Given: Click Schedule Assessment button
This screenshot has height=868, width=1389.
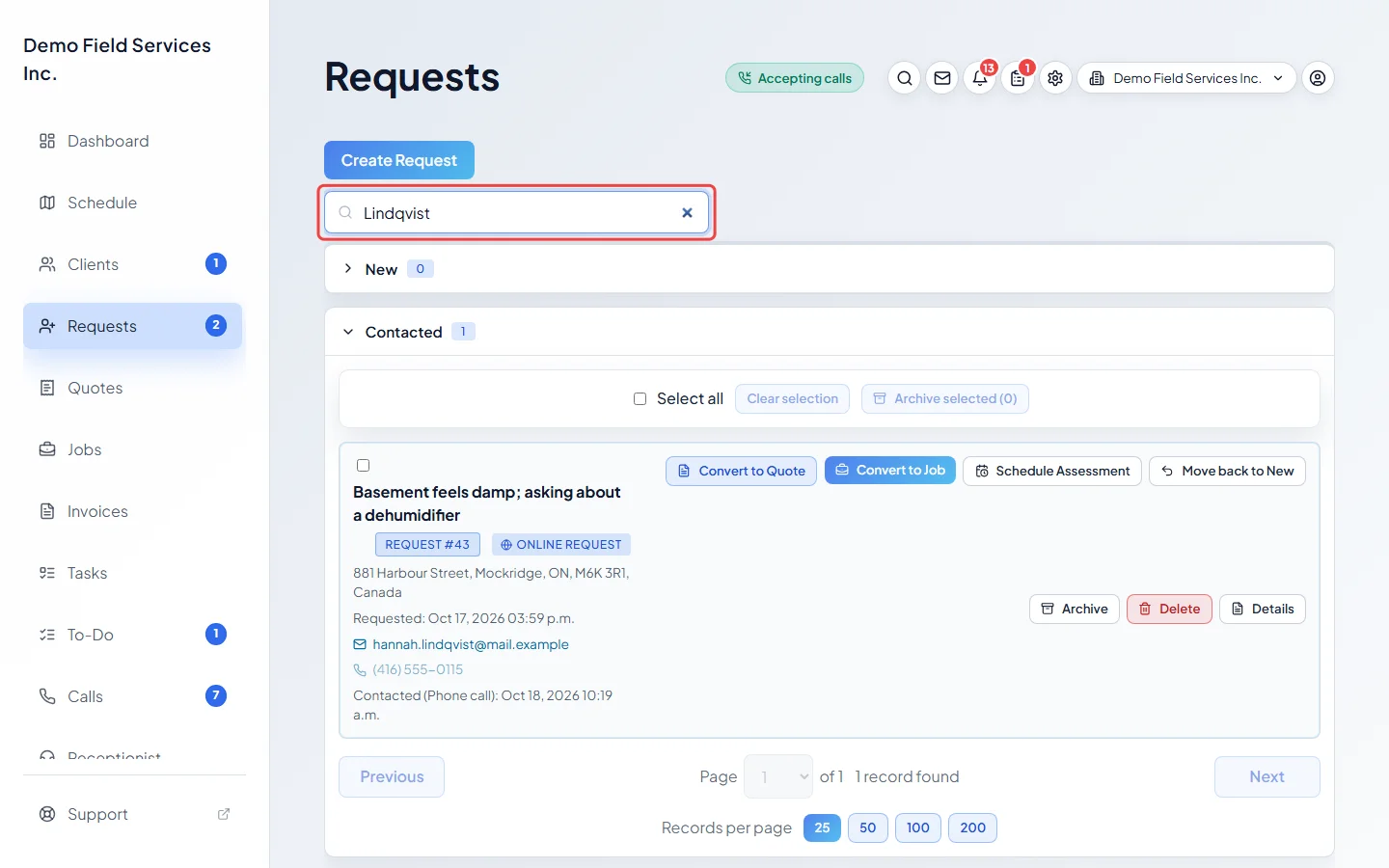Looking at the screenshot, I should [x=1052, y=471].
